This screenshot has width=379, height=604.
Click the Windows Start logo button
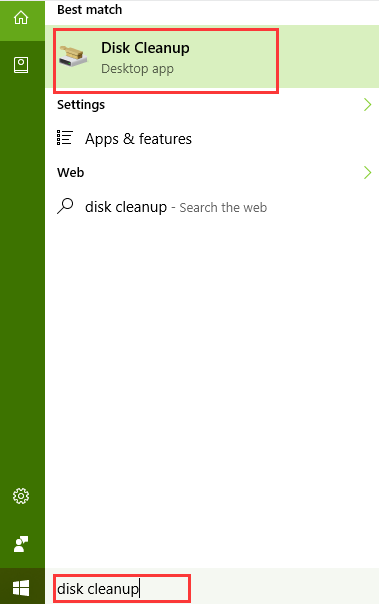21,588
